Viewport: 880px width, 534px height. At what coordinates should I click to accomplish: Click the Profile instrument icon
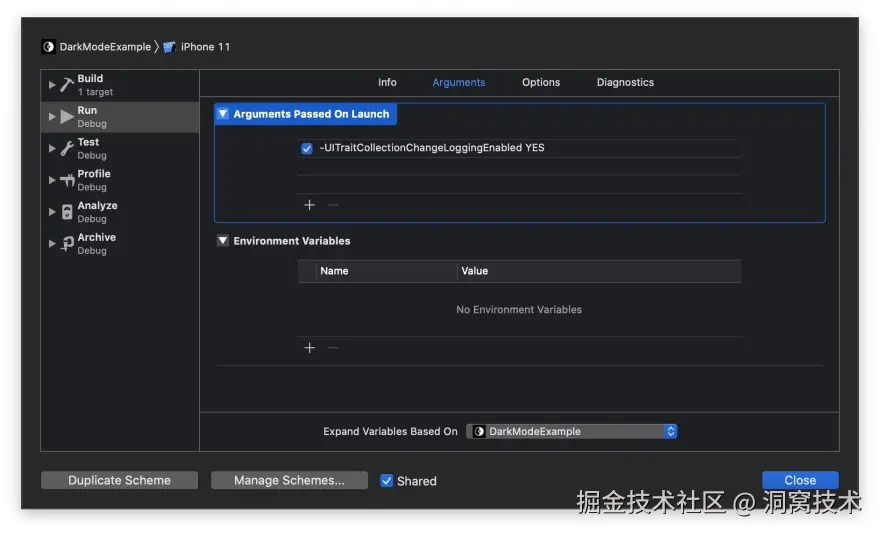(67, 180)
